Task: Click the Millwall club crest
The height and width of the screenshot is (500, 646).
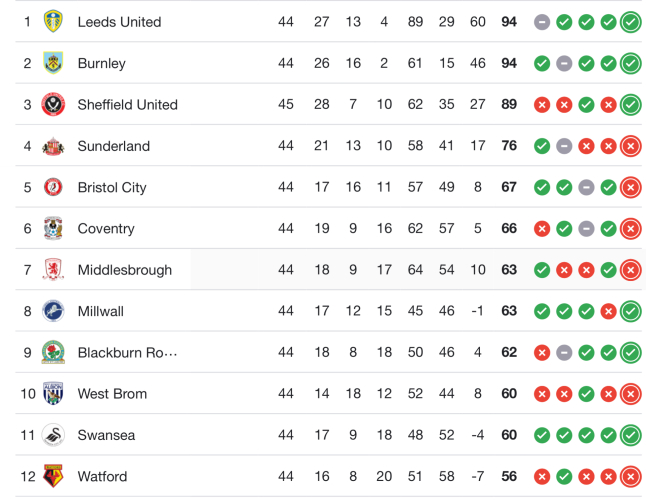Action: (x=53, y=311)
